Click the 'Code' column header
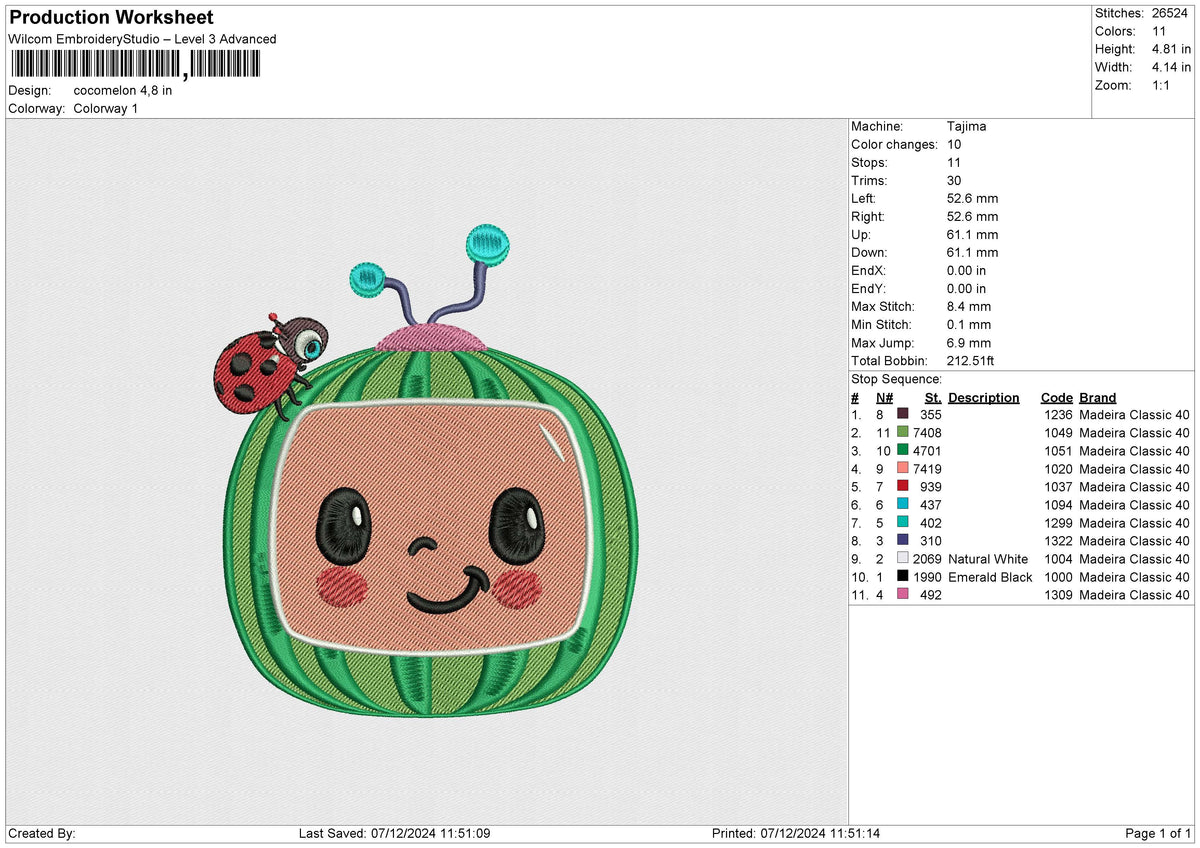The image size is (1200, 848). coord(1057,397)
